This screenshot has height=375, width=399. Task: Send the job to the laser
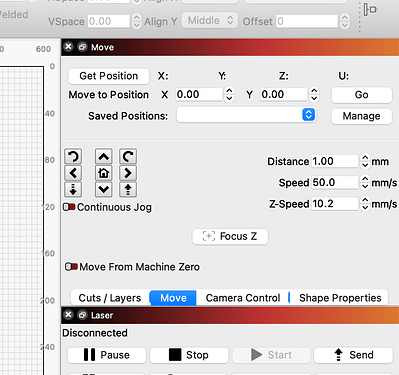click(354, 355)
